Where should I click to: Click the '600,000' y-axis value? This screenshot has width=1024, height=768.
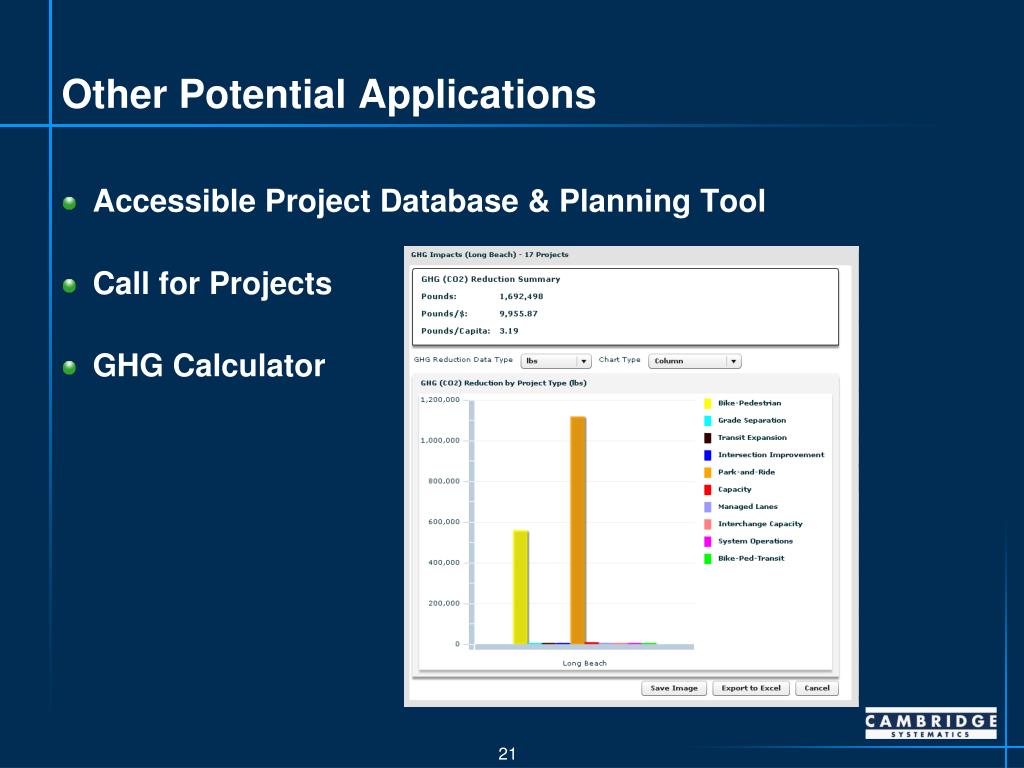(444, 522)
